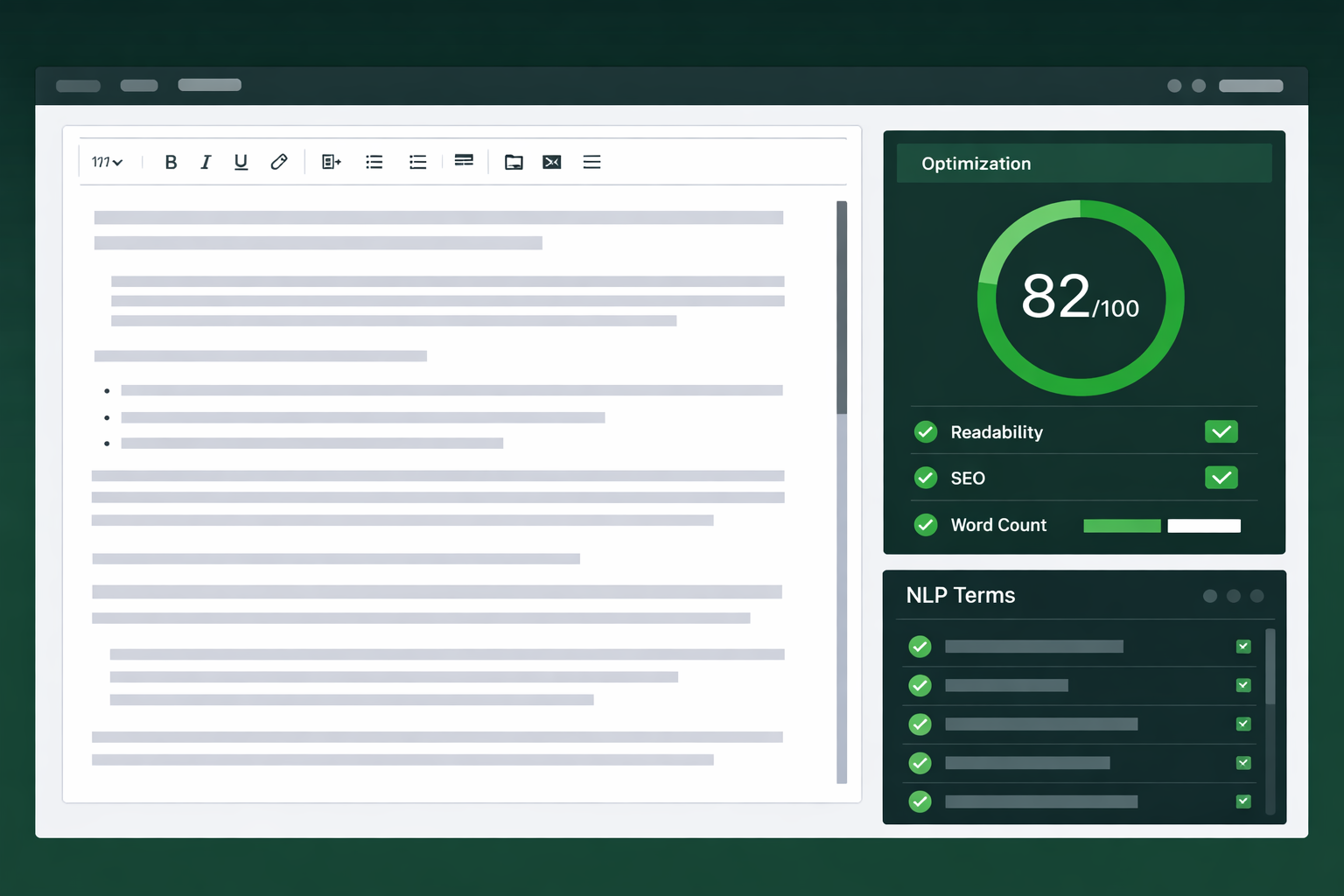Click the underline formatting icon

(x=241, y=162)
